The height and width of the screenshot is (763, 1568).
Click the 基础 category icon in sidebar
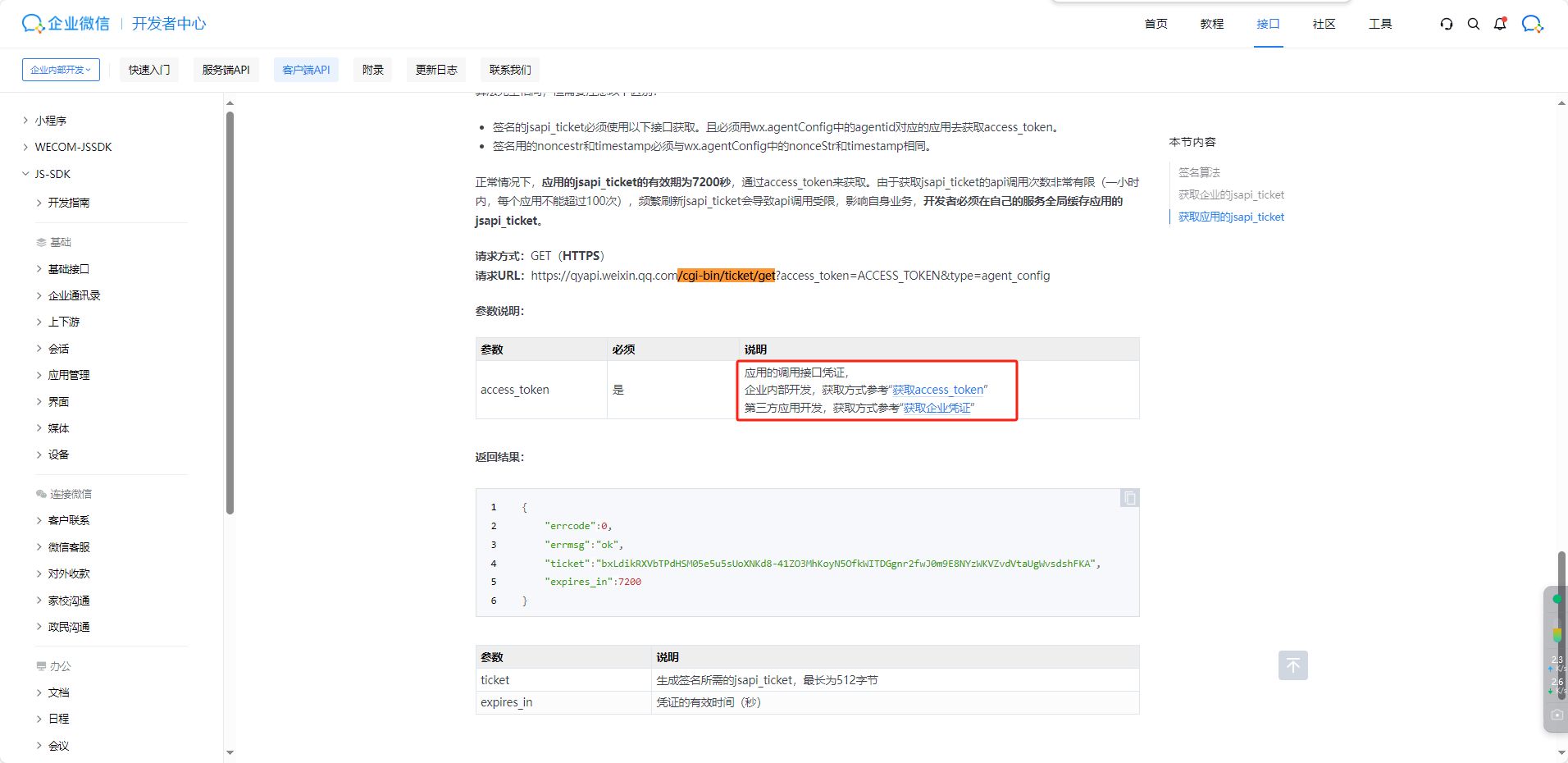(x=42, y=241)
